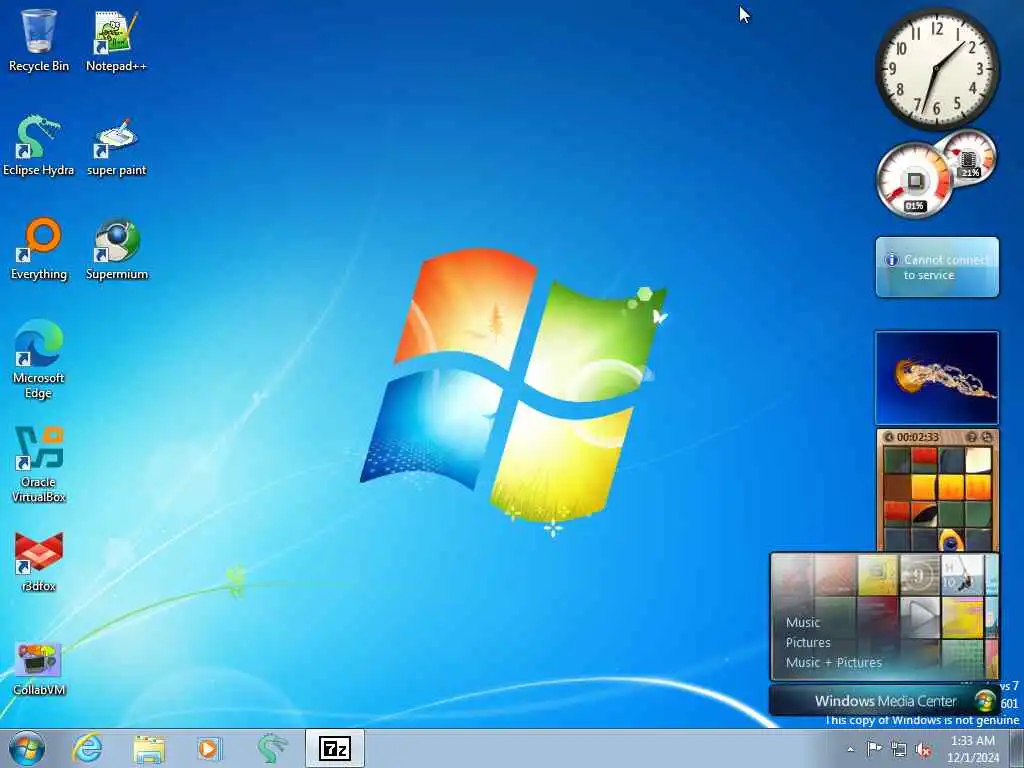Open Windows Media Center from gadget bar
1024x768 pixels.
coord(886,701)
